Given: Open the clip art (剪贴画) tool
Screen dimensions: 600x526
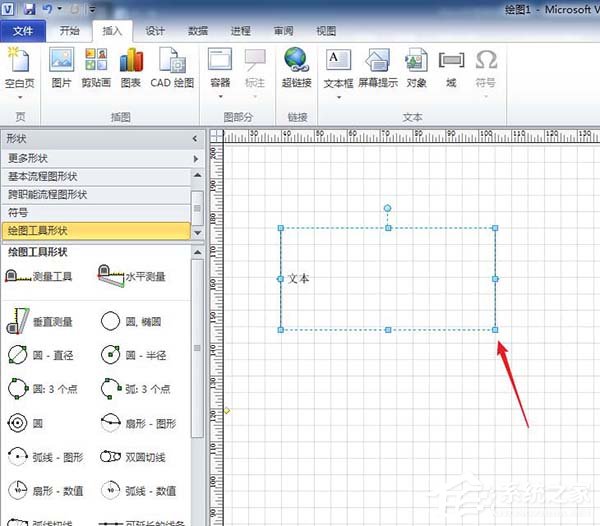Looking at the screenshot, I should click(96, 67).
